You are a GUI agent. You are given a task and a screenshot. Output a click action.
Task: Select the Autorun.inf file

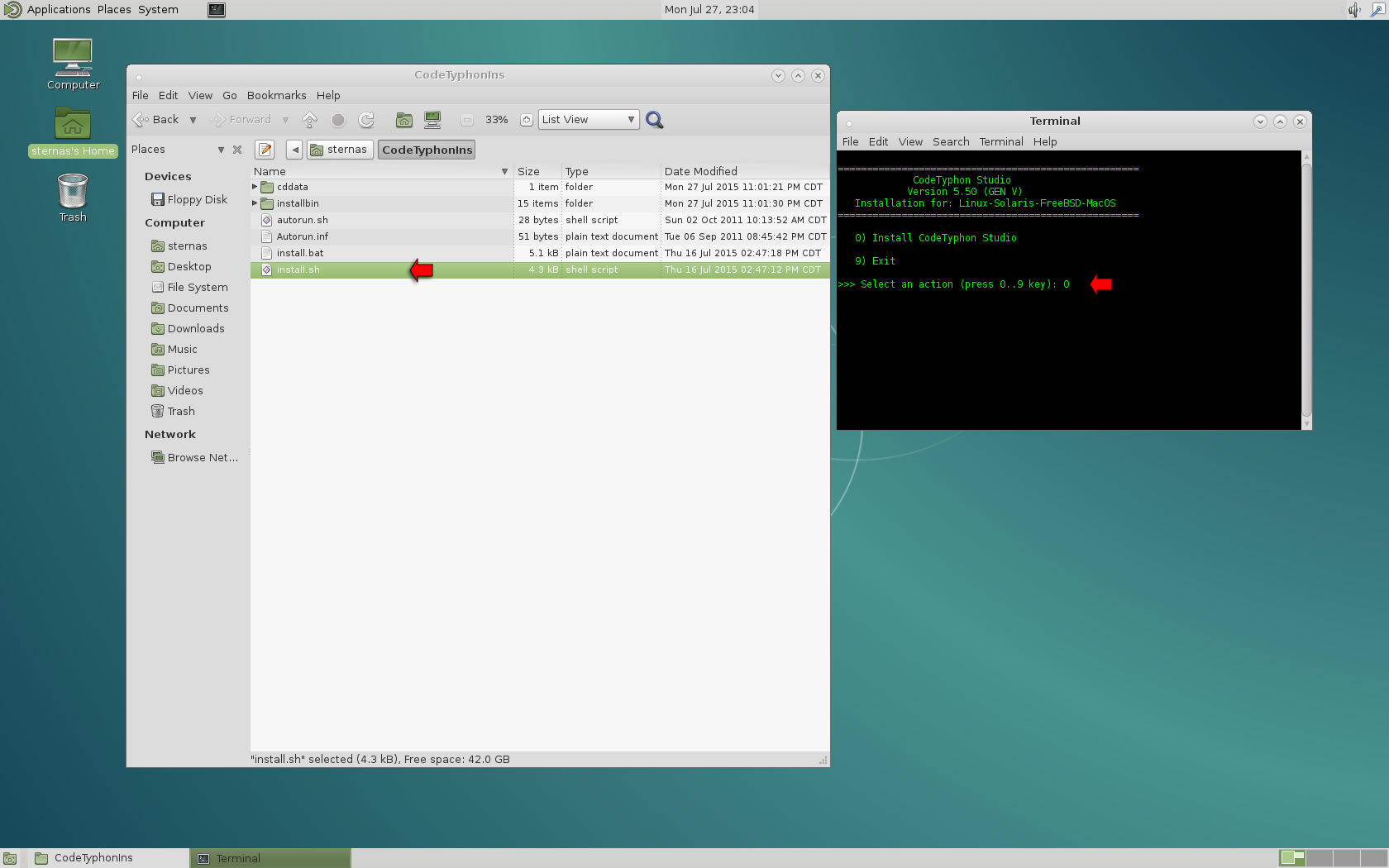point(540,236)
